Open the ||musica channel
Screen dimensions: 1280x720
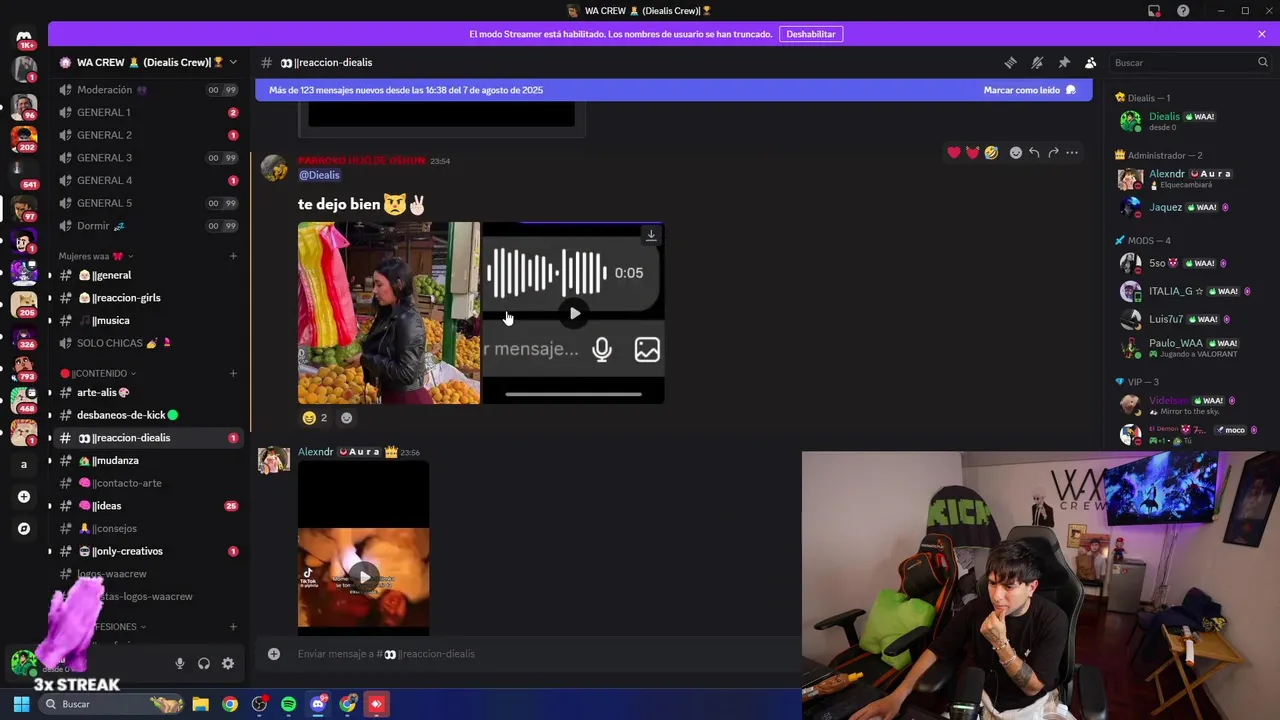tap(149, 321)
